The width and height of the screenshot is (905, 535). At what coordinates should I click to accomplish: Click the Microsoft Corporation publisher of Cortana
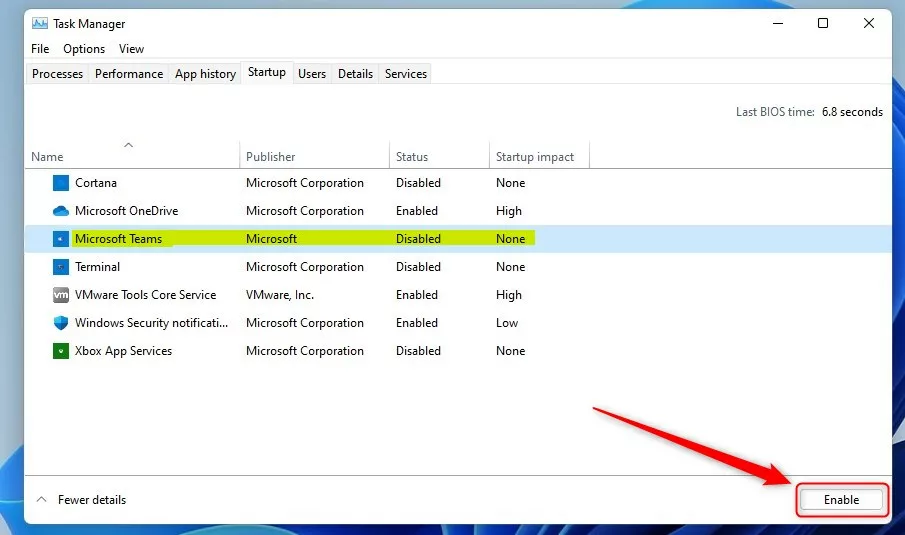305,183
